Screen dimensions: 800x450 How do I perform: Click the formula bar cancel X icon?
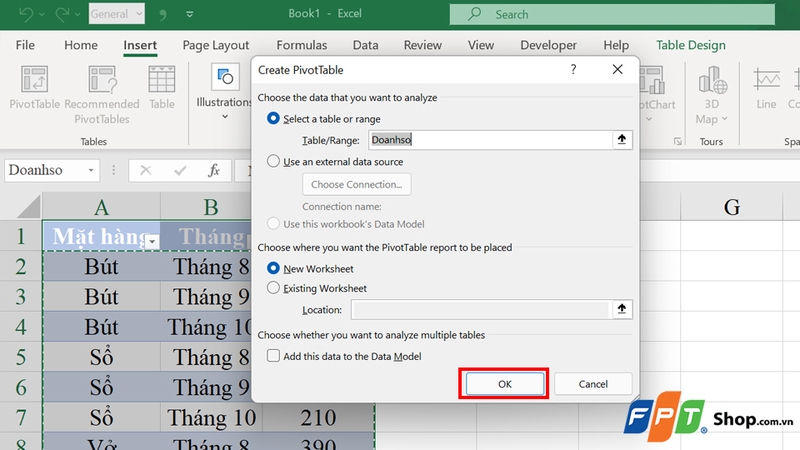(x=145, y=170)
